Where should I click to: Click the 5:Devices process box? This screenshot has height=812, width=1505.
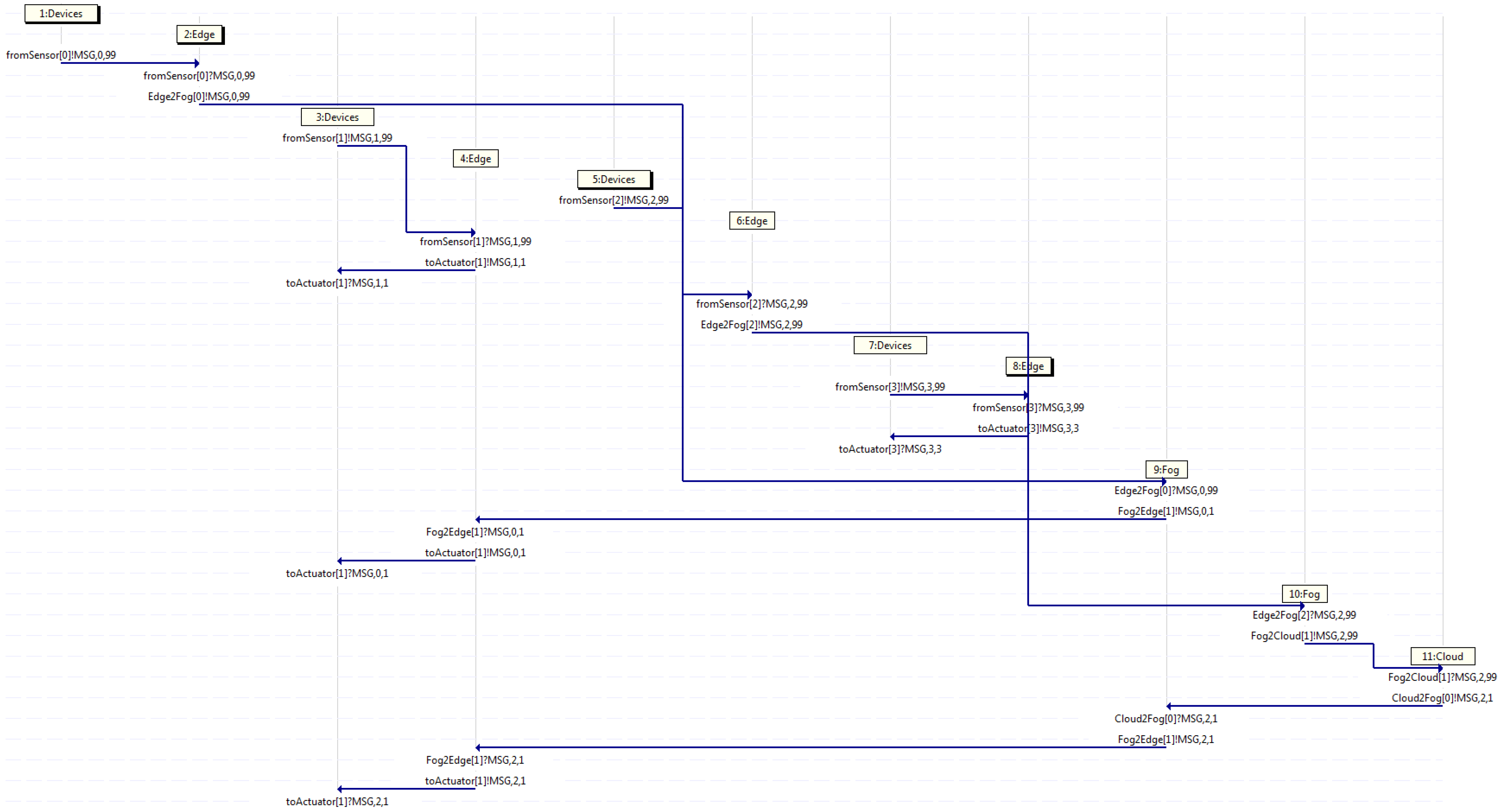614,179
